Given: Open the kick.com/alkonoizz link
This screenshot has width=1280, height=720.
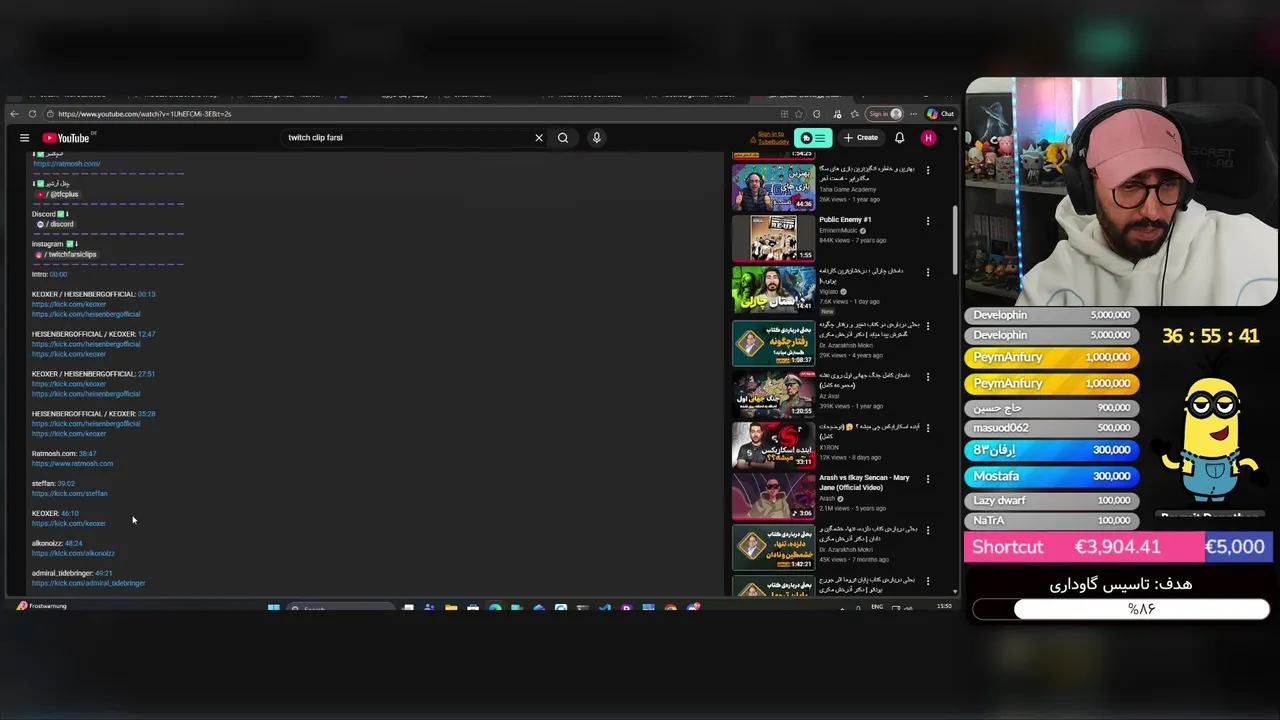Looking at the screenshot, I should tap(73, 554).
